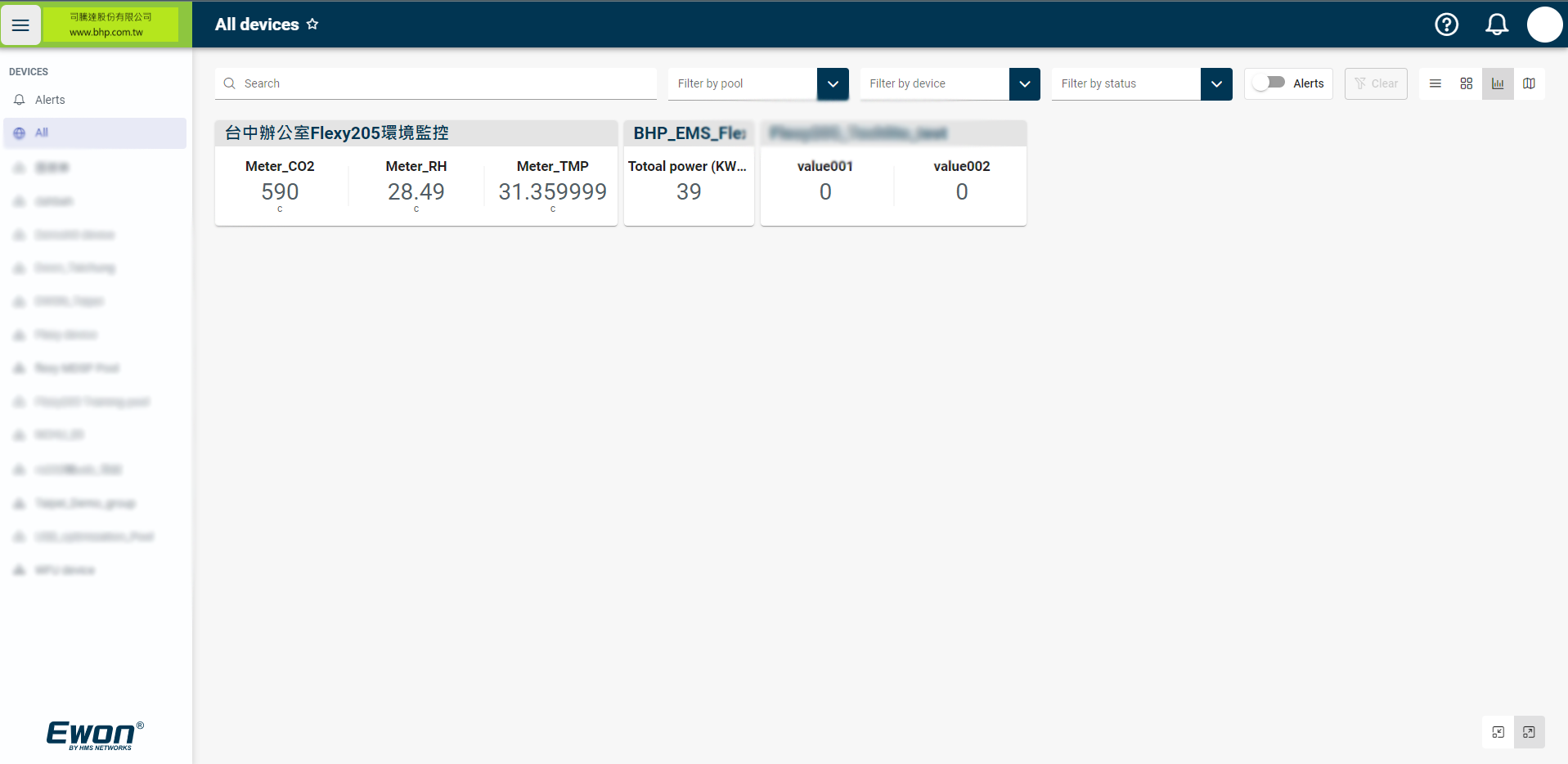1568x764 pixels.
Task: Favorite All devices with the star icon
Action: [312, 25]
